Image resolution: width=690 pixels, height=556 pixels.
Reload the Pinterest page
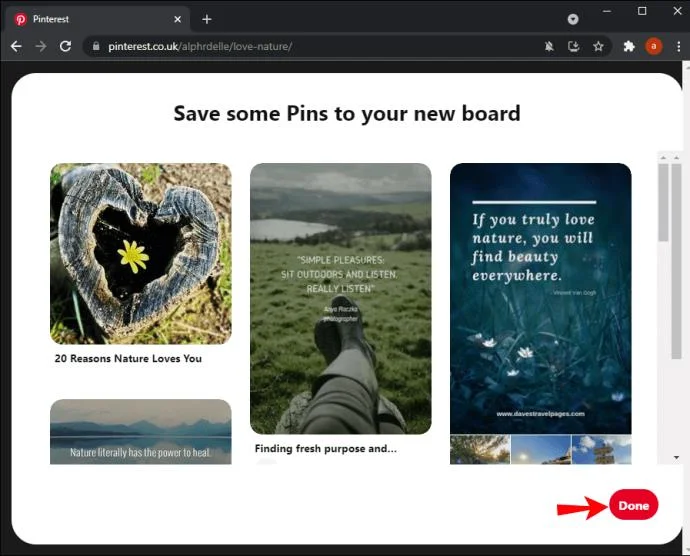(66, 46)
